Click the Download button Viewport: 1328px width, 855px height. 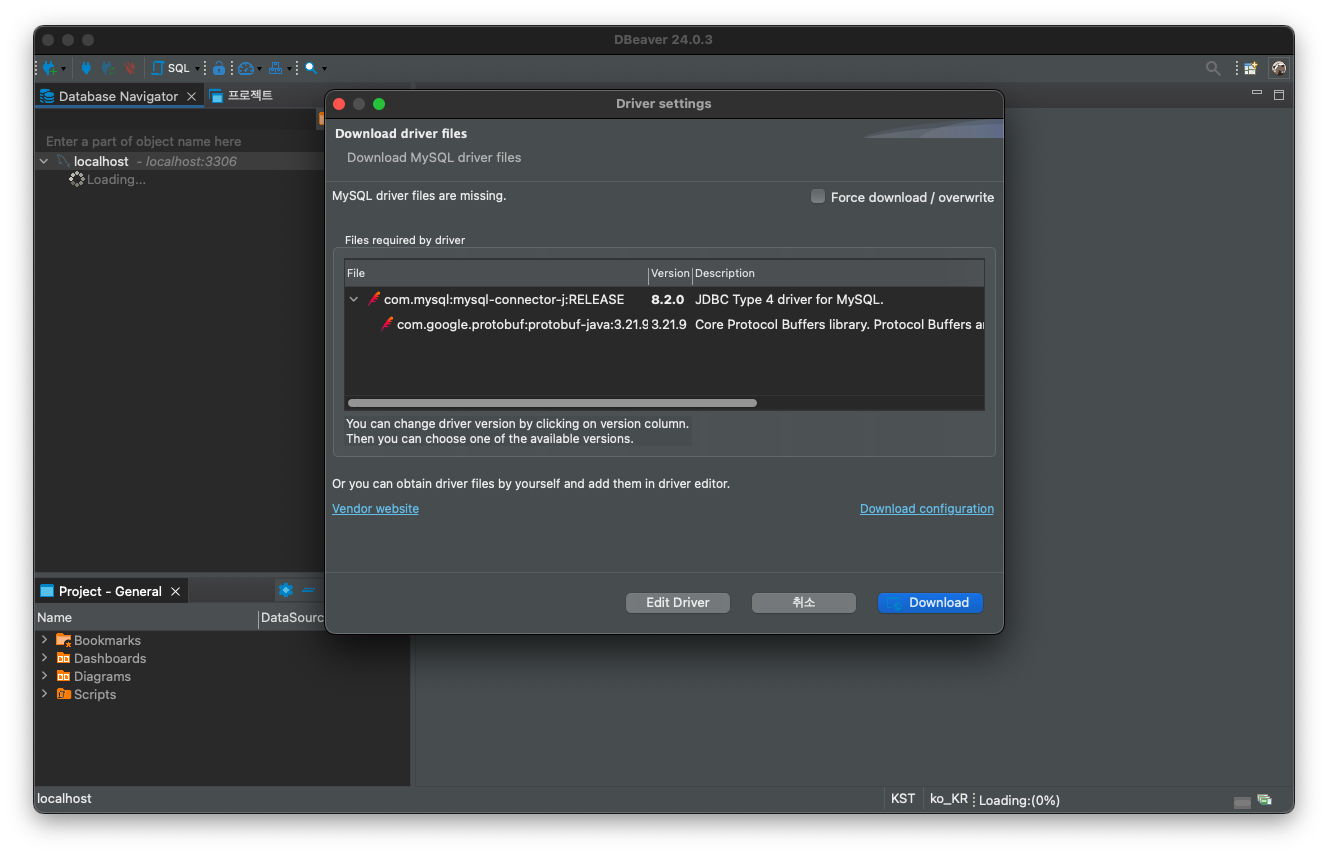(x=930, y=603)
